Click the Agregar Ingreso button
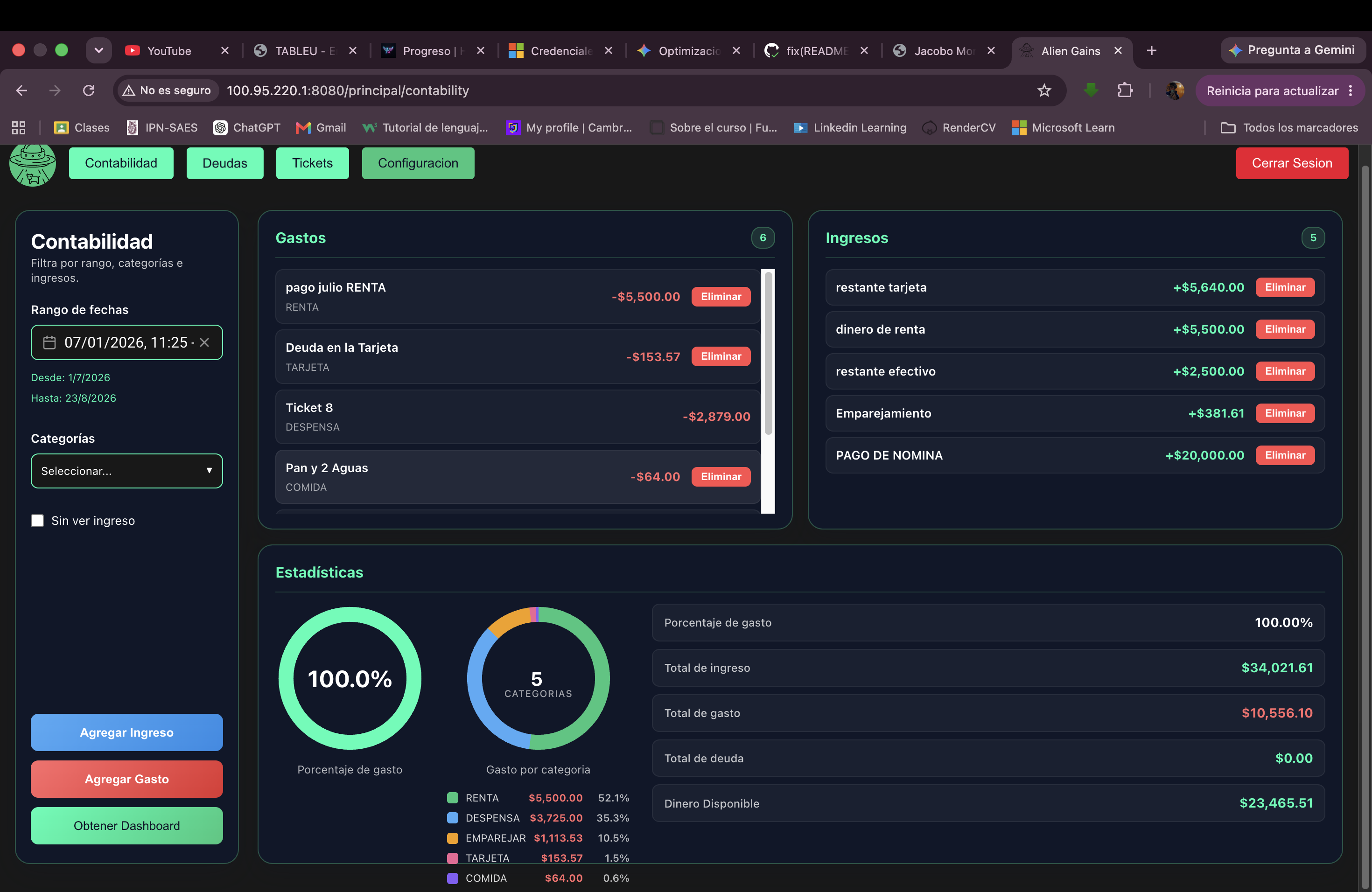Image resolution: width=1372 pixels, height=892 pixels. (127, 732)
